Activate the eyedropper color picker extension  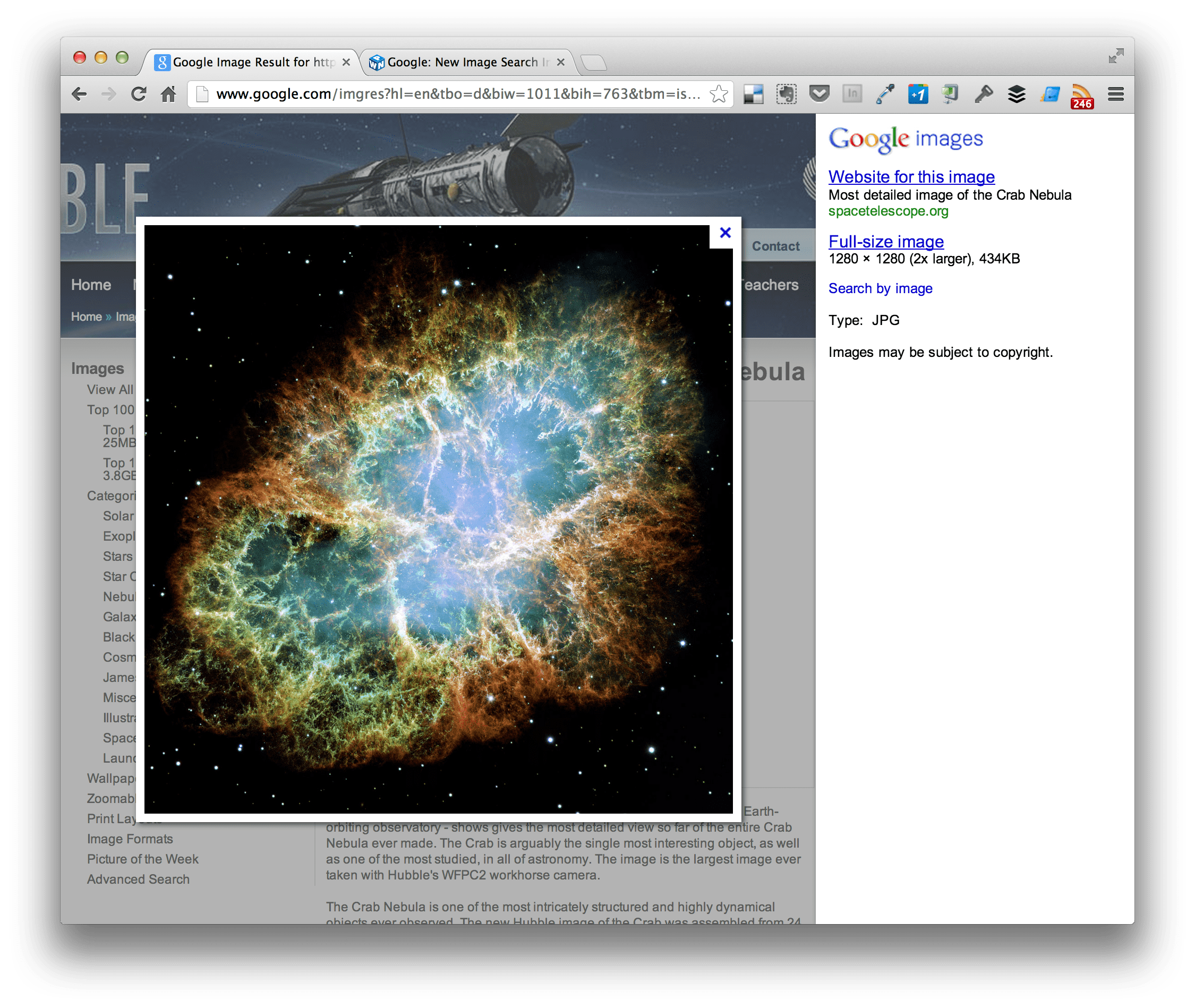click(885, 93)
